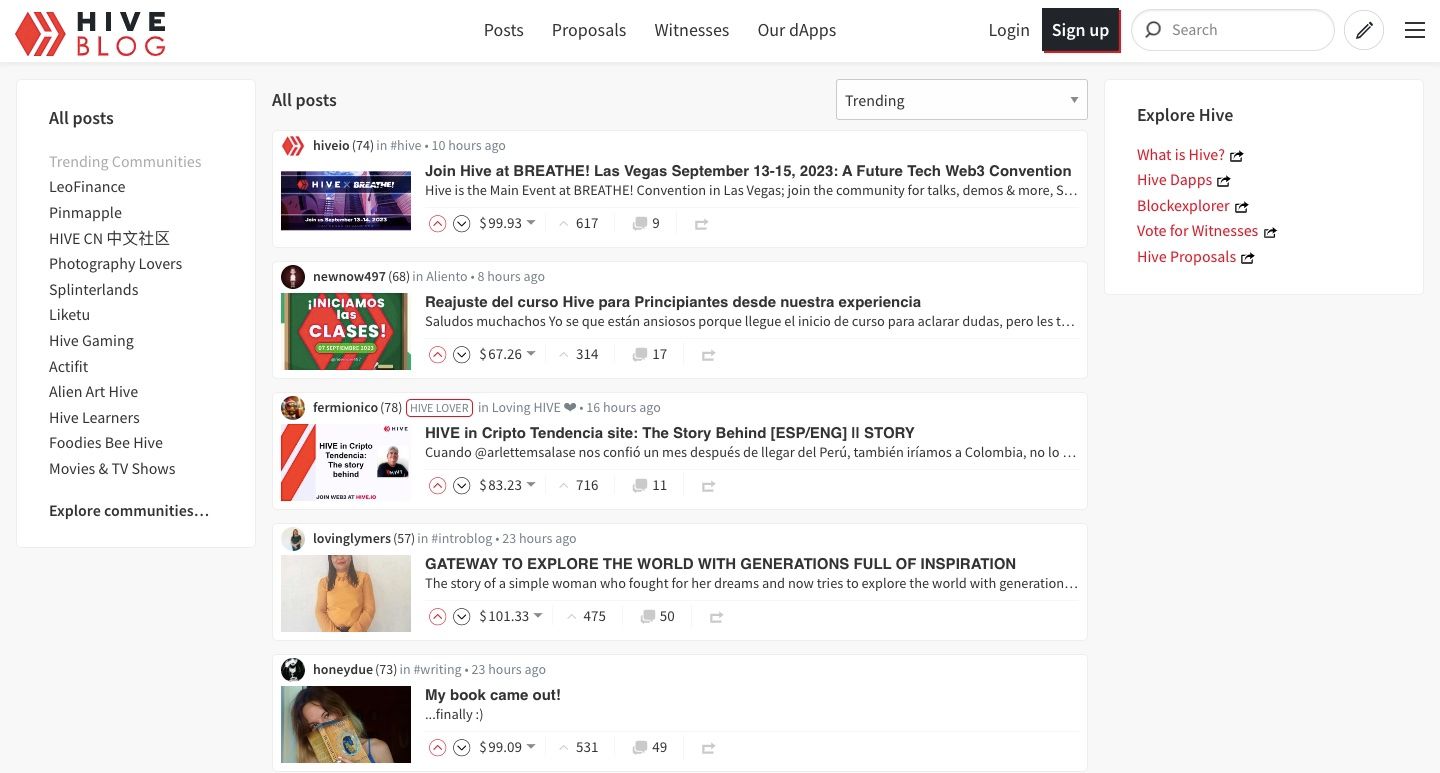Reblog the GATEWAY TO EXPLORE THE WORLD post

pyautogui.click(x=716, y=617)
